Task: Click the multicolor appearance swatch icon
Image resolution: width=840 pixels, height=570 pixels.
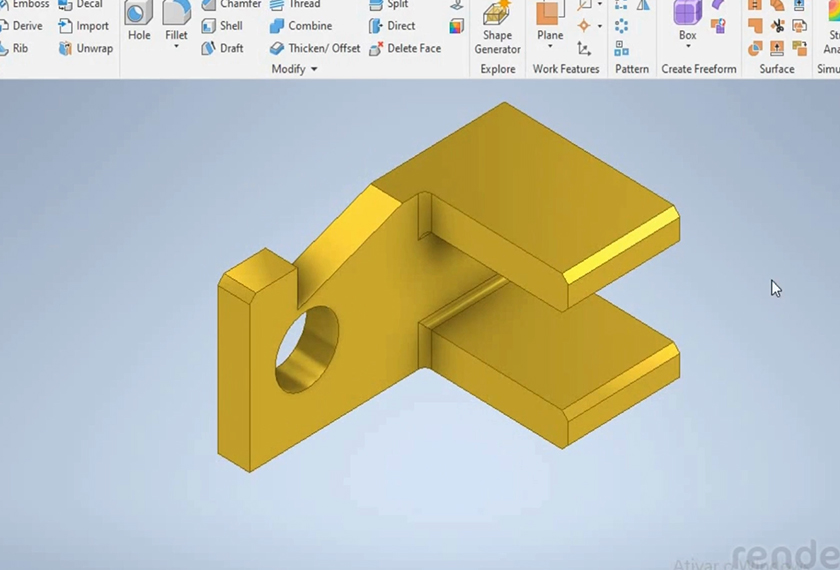Action: click(457, 27)
